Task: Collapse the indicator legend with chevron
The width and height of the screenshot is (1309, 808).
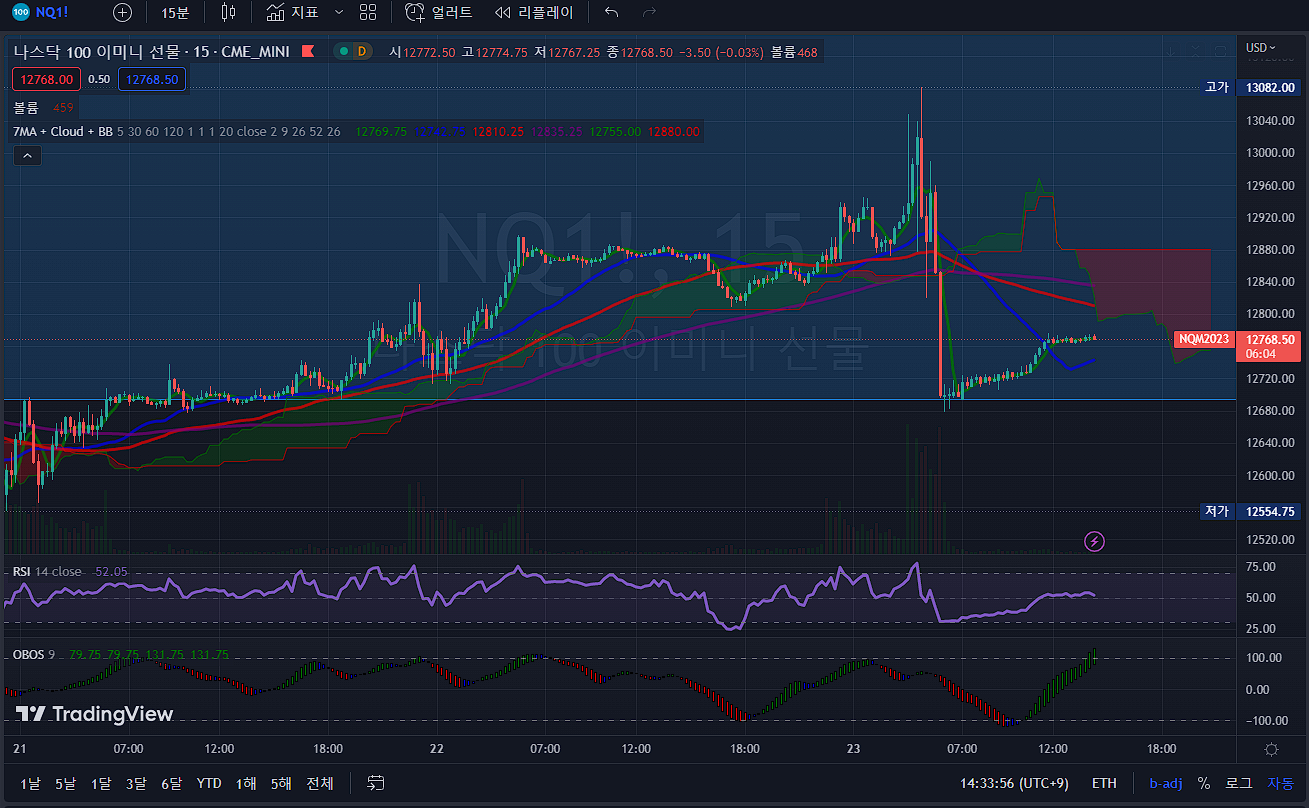Action: (27, 155)
